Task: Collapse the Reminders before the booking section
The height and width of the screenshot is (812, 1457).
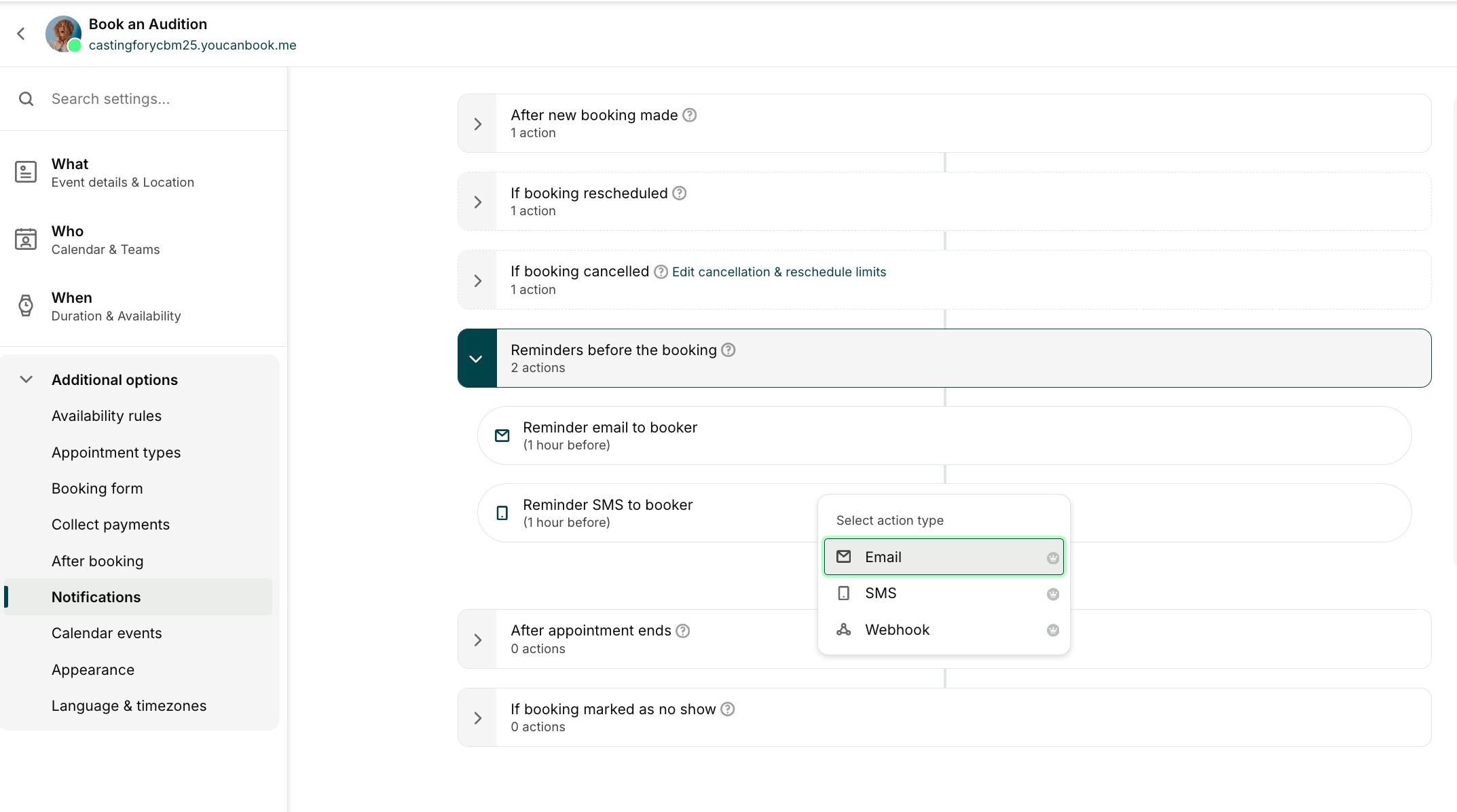Action: [477, 358]
